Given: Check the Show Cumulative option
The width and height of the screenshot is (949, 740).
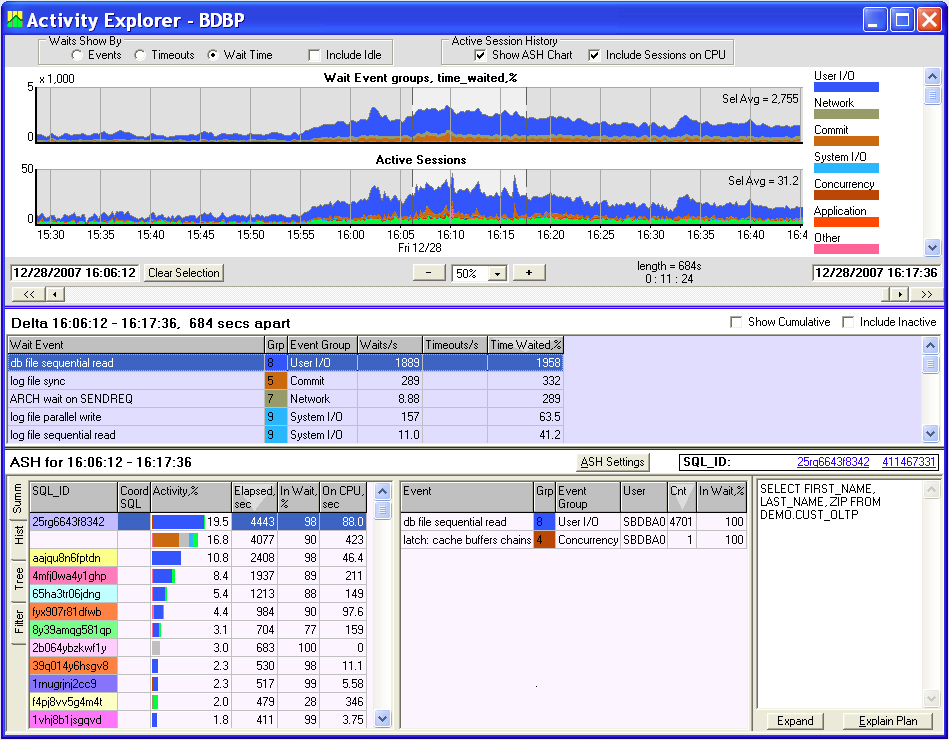Looking at the screenshot, I should point(736,322).
